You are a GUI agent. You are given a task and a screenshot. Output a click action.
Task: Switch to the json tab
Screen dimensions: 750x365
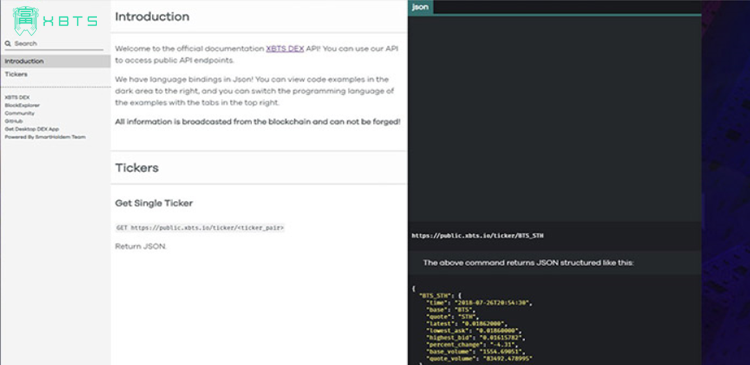(420, 7)
